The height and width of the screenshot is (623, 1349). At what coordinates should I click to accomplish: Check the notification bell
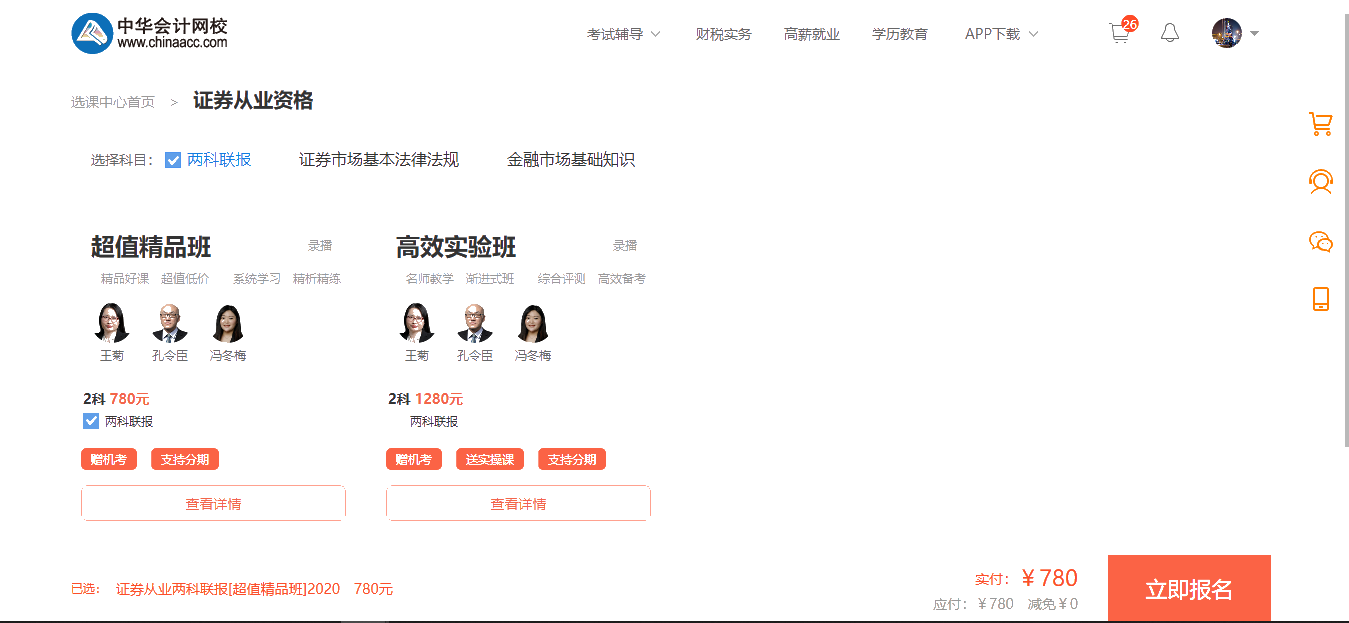(1169, 33)
